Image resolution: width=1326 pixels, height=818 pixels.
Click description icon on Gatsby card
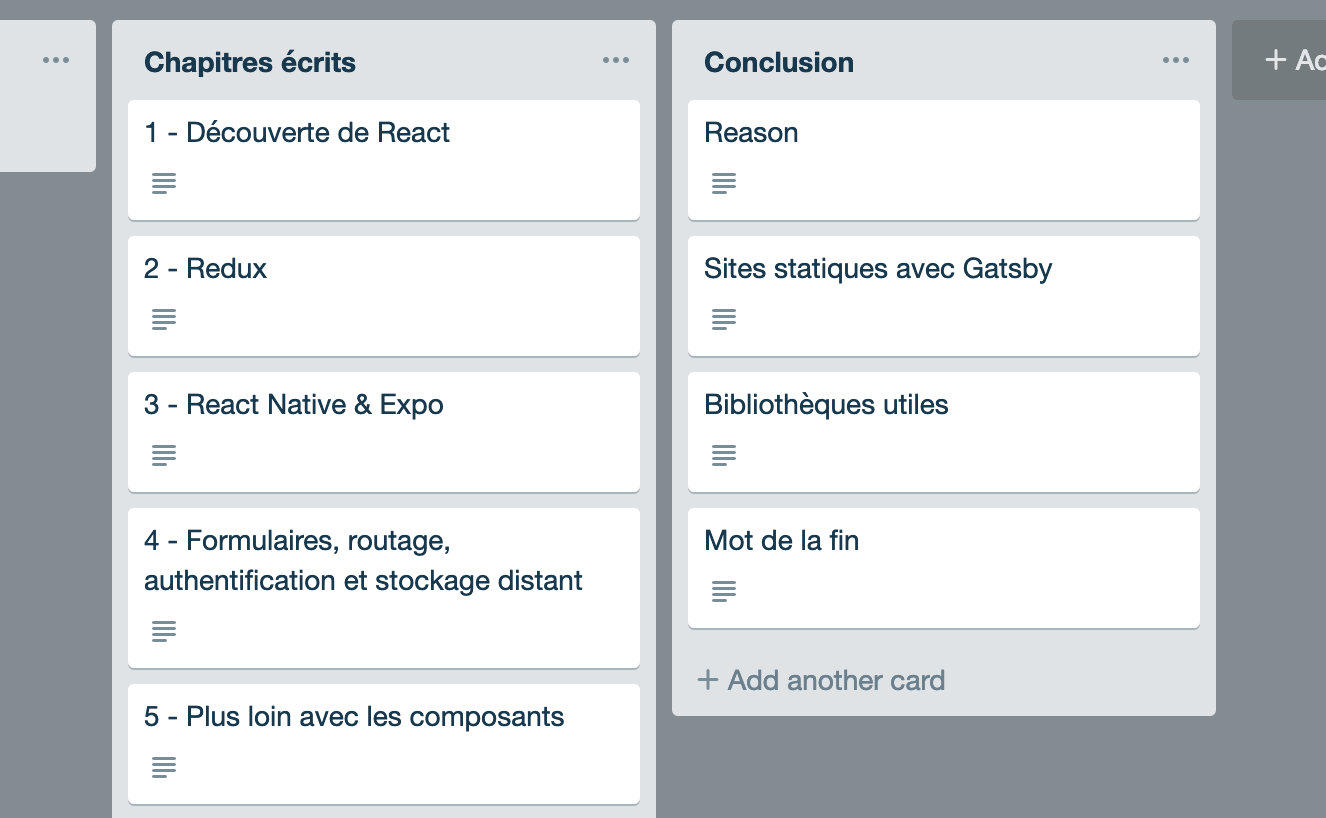point(724,319)
